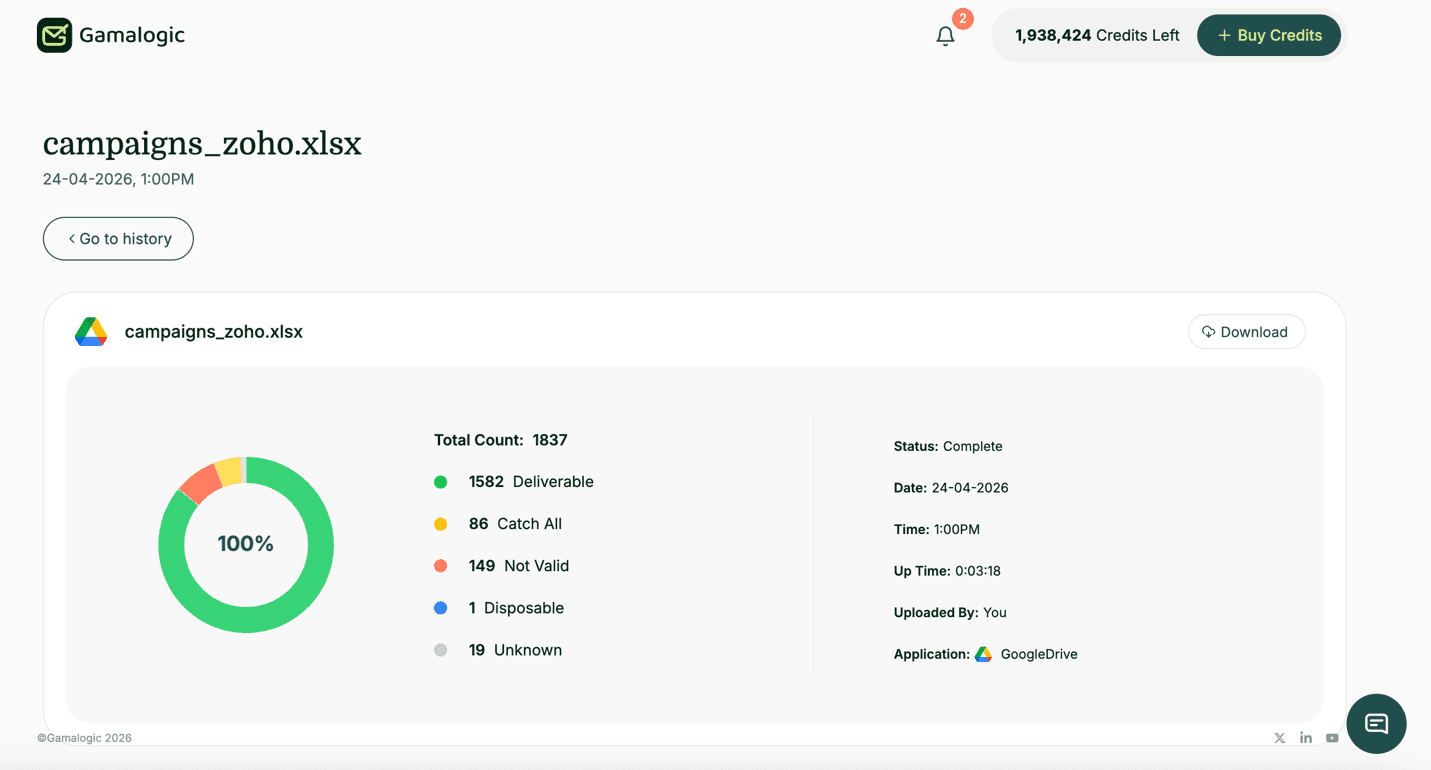This screenshot has height=770, width=1431.
Task: Open Gamalogic's YouTube channel
Action: point(1332,738)
